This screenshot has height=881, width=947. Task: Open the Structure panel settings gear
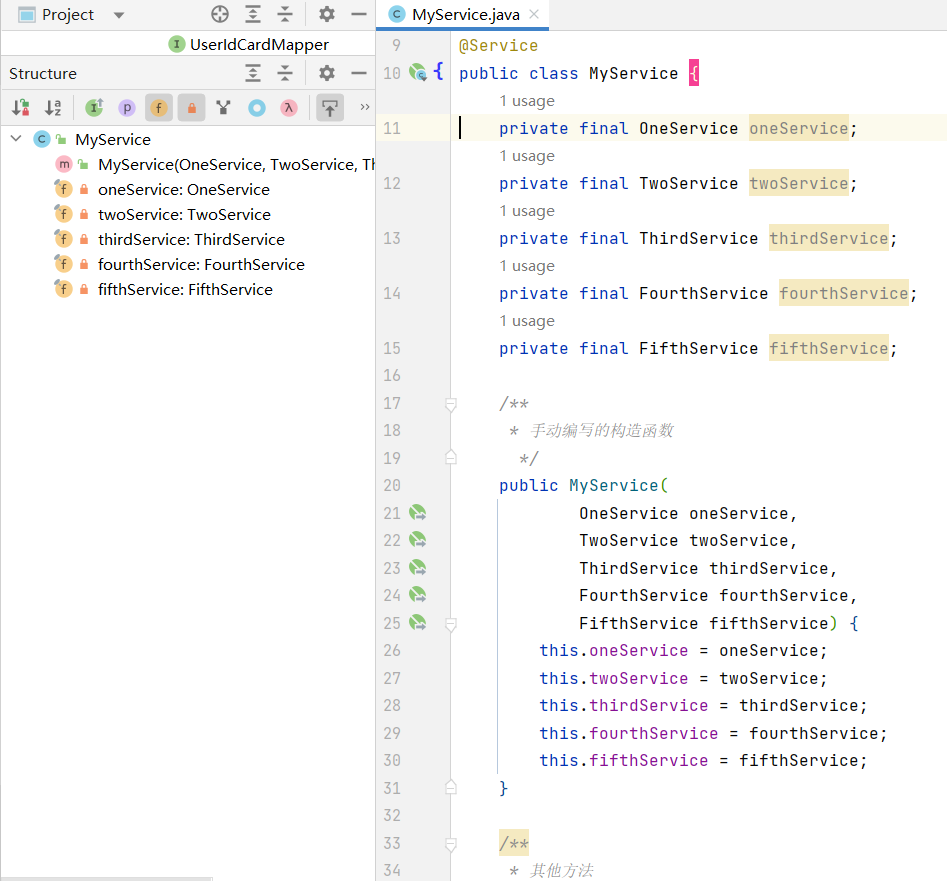[327, 73]
